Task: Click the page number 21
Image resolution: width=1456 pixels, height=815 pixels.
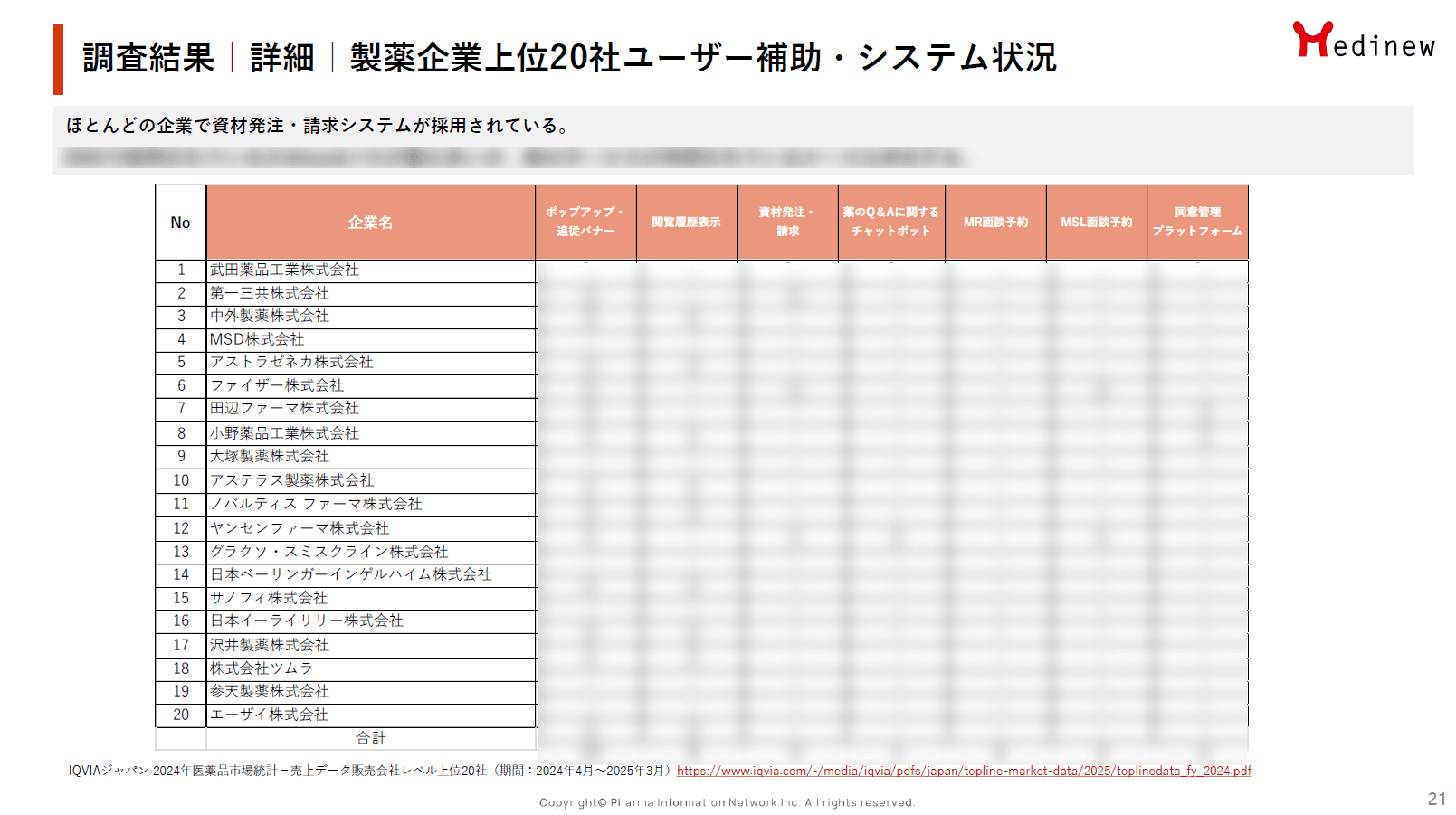Action: [x=1436, y=799]
